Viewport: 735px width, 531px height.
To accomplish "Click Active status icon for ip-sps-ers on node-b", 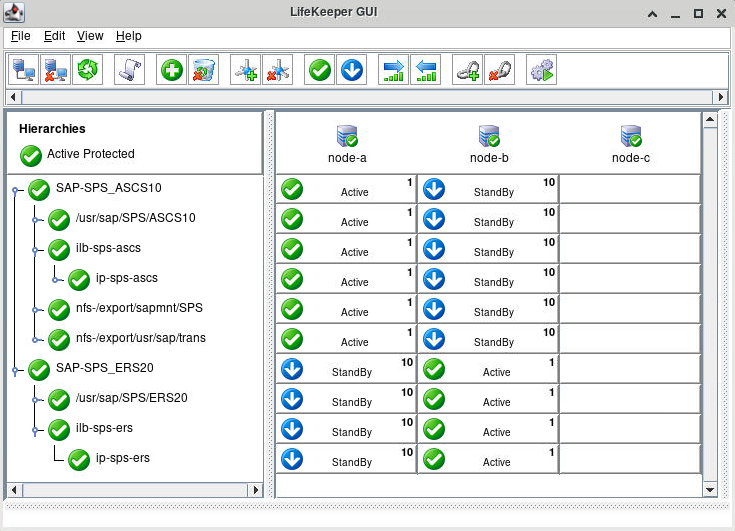I will (434, 459).
